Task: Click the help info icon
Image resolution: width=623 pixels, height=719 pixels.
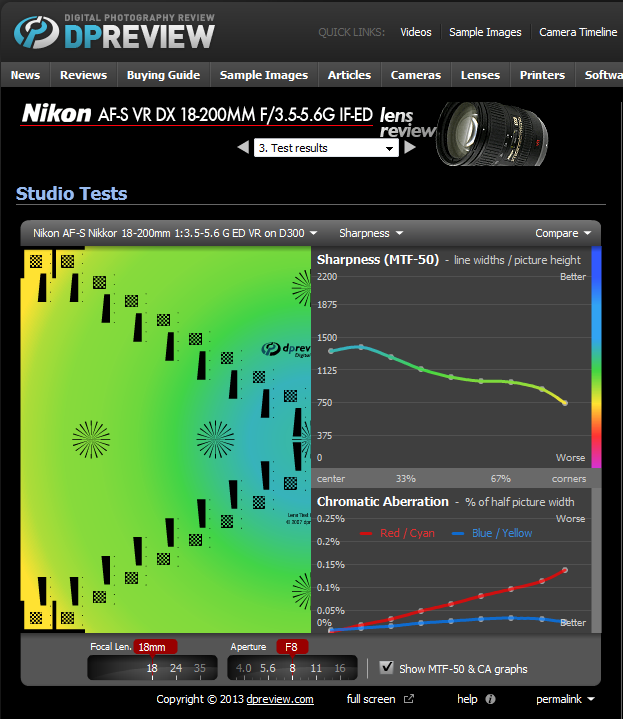Action: pyautogui.click(x=490, y=699)
